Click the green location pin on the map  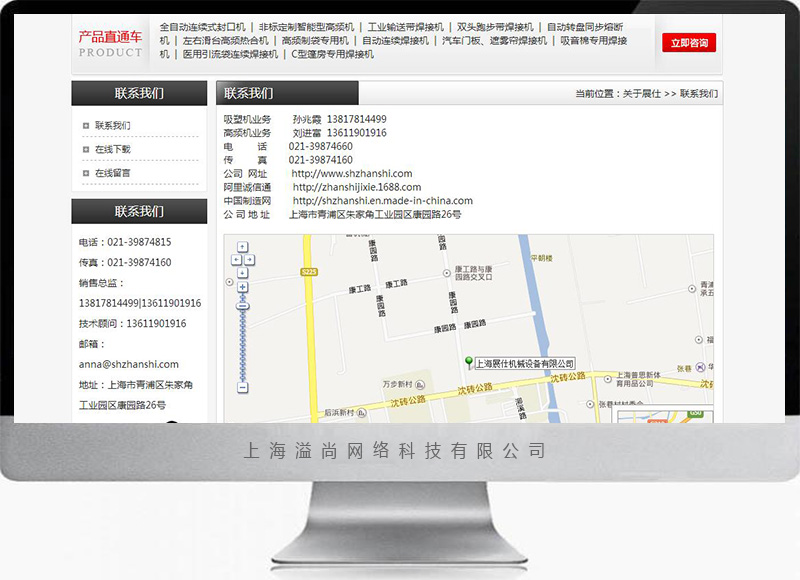click(x=468, y=361)
